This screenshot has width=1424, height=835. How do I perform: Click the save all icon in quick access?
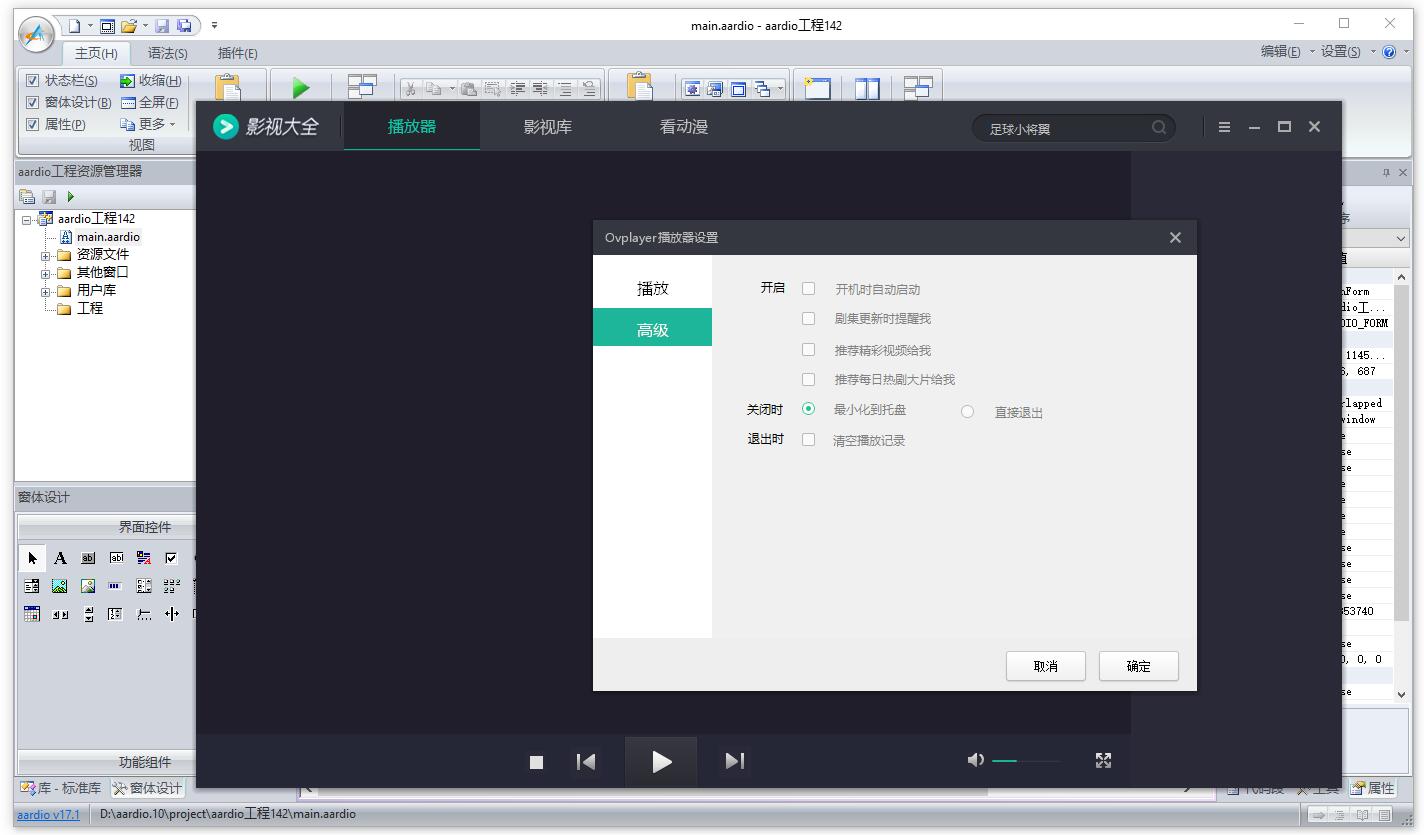184,25
